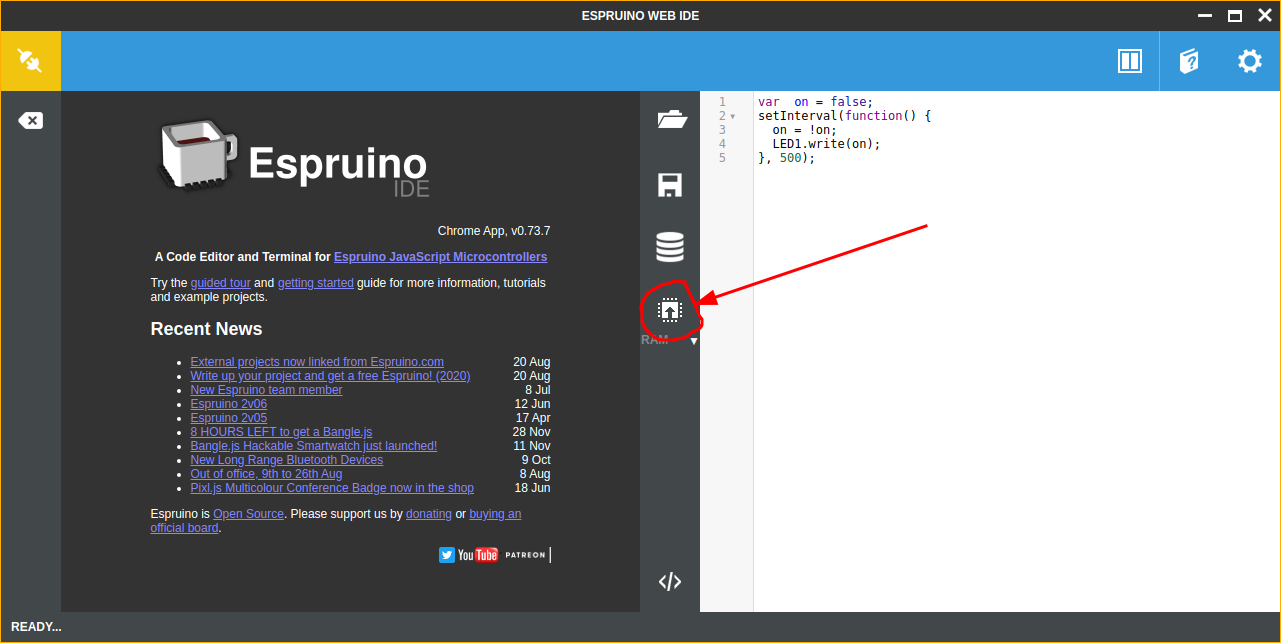Open the settings gear
The height and width of the screenshot is (643, 1281).
point(1249,60)
